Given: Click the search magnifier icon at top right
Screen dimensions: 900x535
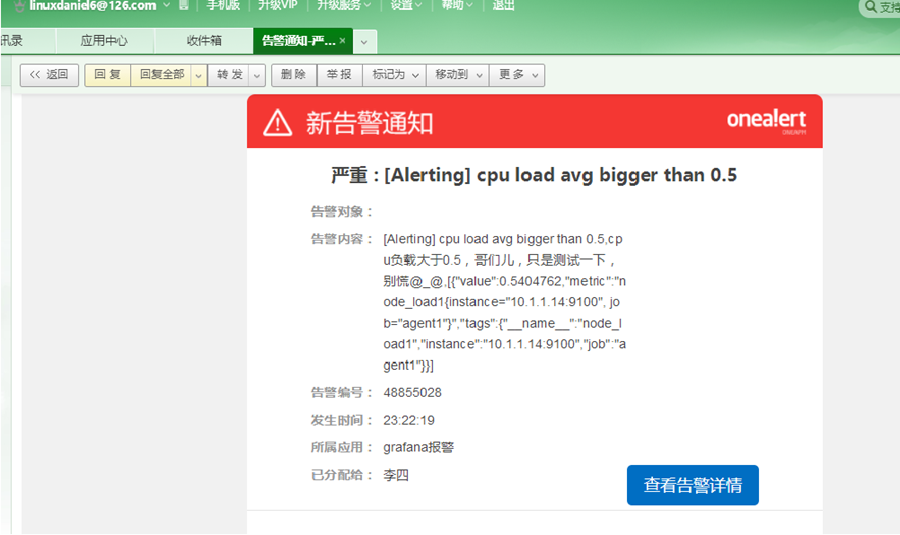Looking at the screenshot, I should [871, 6].
